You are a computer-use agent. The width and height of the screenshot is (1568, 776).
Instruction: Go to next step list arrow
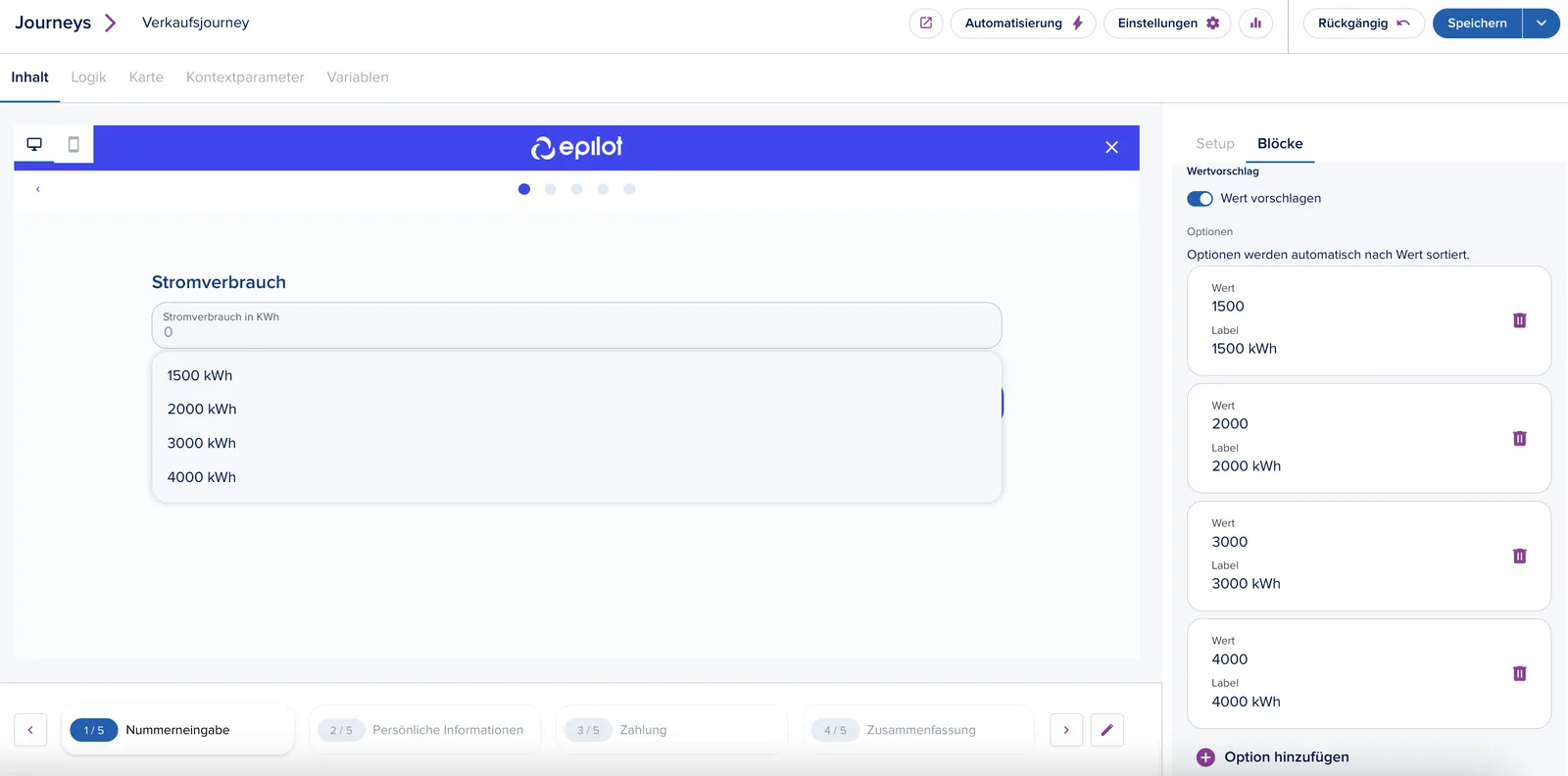1066,730
